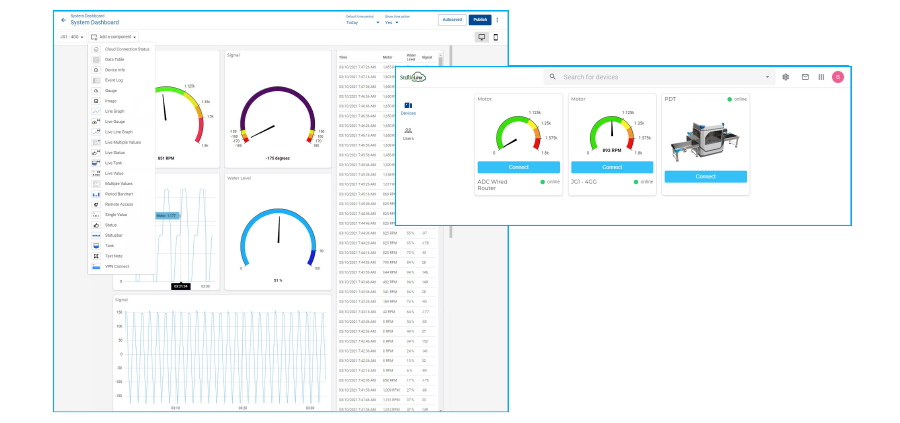
Task: Click the Text Note component icon
Action: (96, 256)
